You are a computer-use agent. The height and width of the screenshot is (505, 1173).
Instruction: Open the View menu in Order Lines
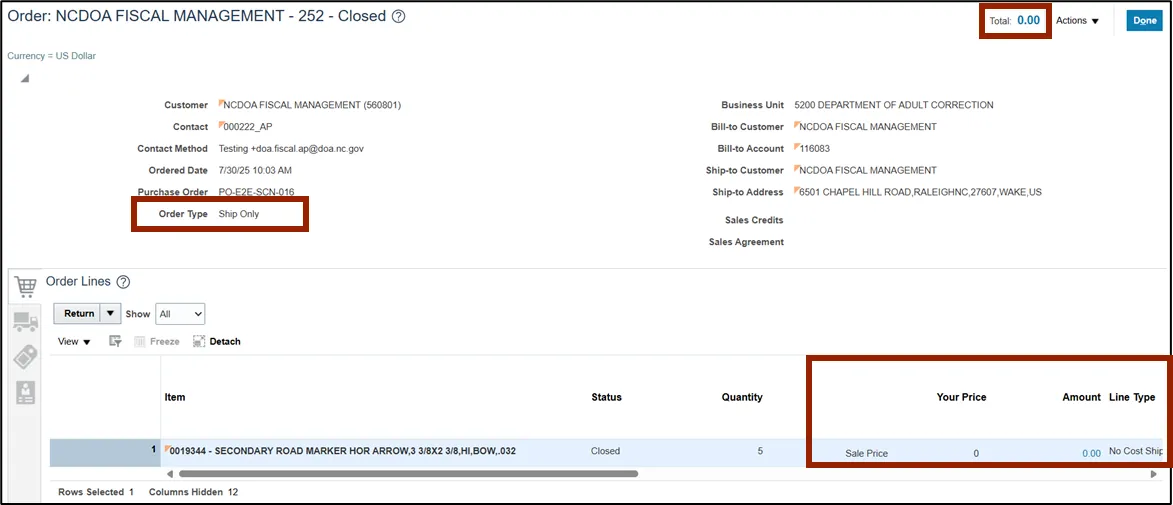click(x=74, y=341)
